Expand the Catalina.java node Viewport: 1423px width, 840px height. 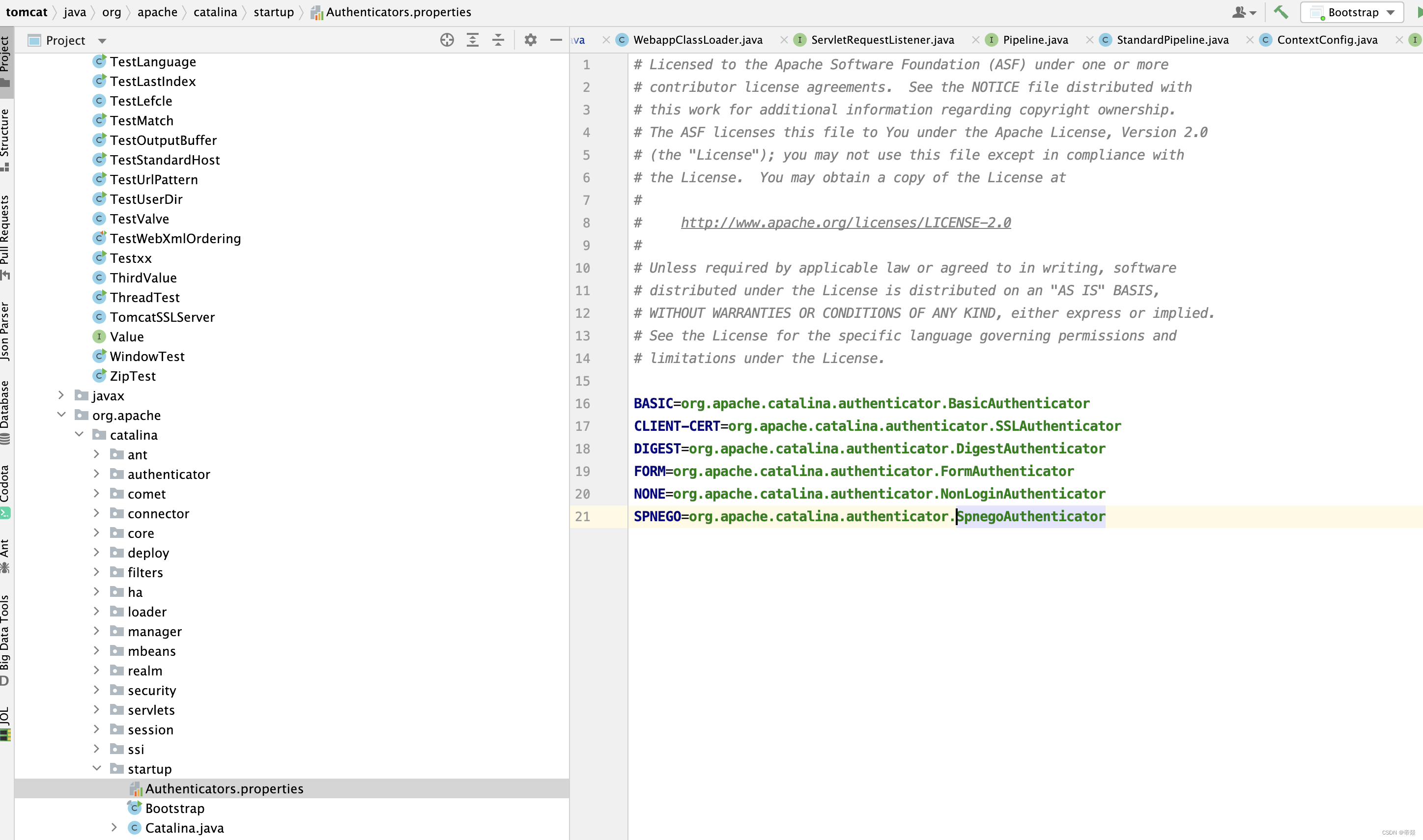tap(114, 828)
